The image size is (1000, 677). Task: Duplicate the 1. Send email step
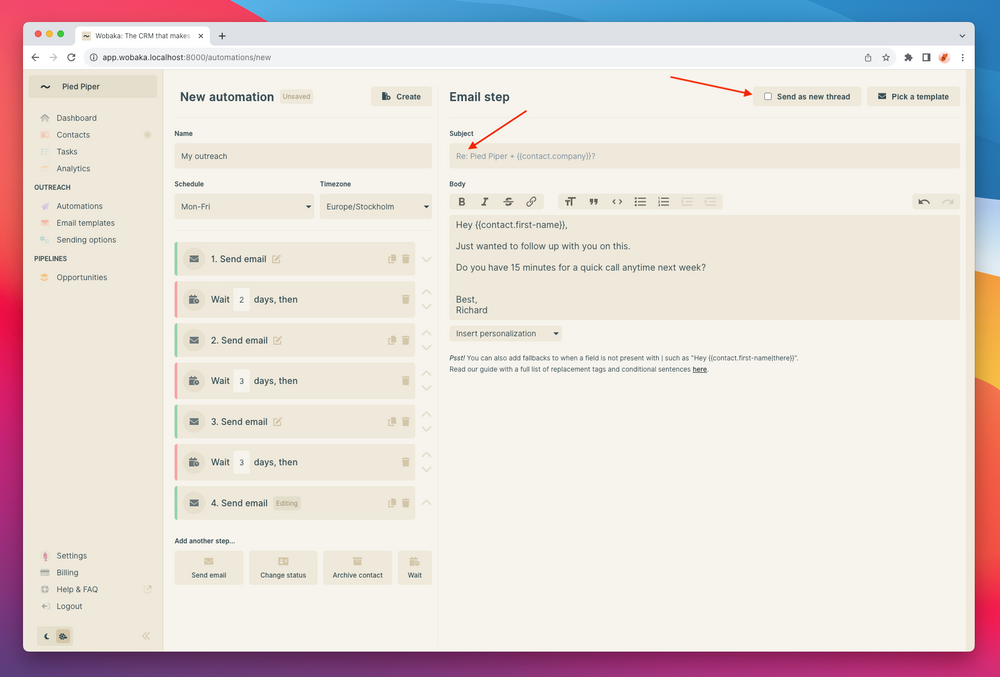tap(392, 259)
